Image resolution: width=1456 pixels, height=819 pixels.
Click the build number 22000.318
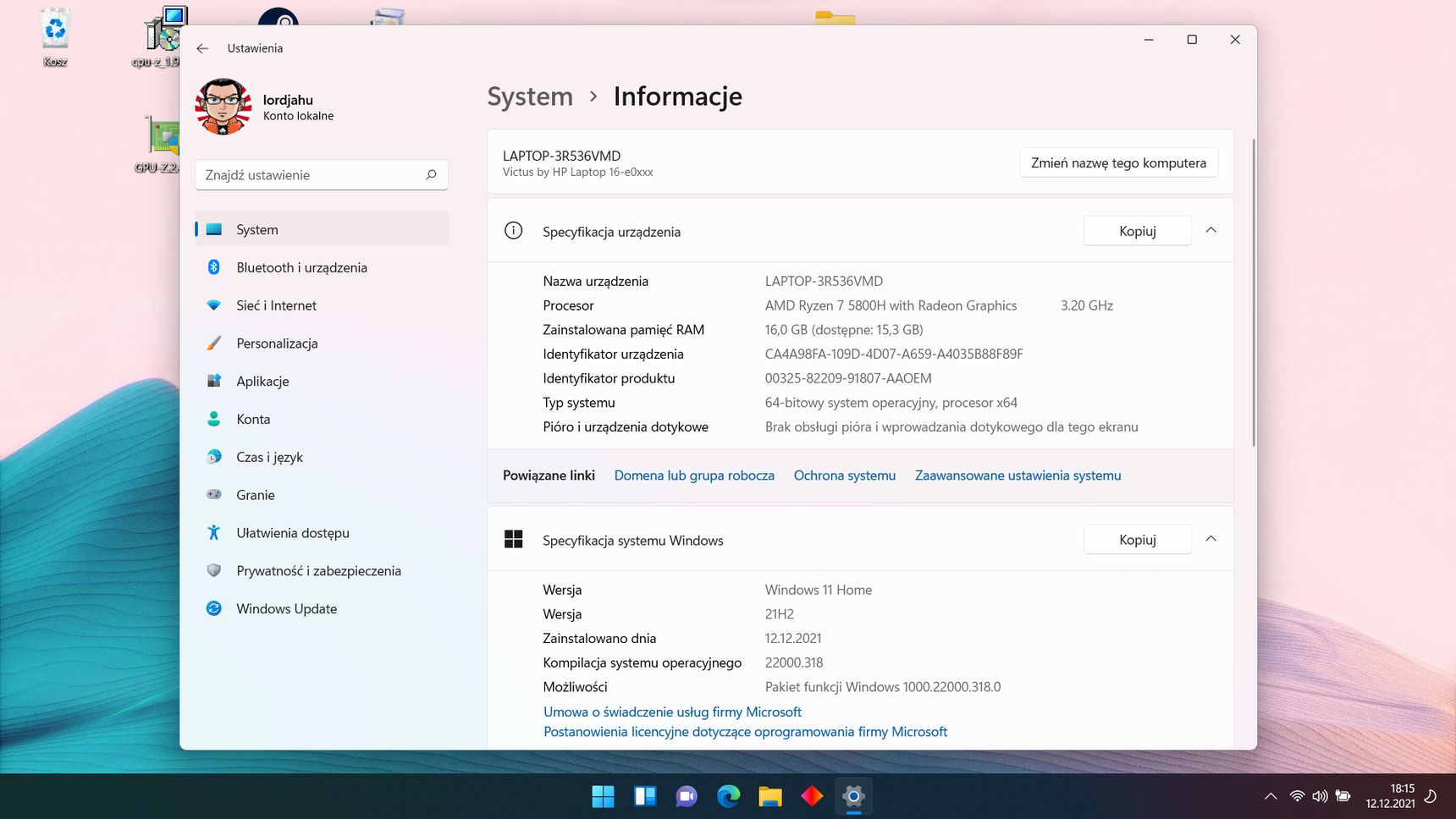(x=793, y=662)
